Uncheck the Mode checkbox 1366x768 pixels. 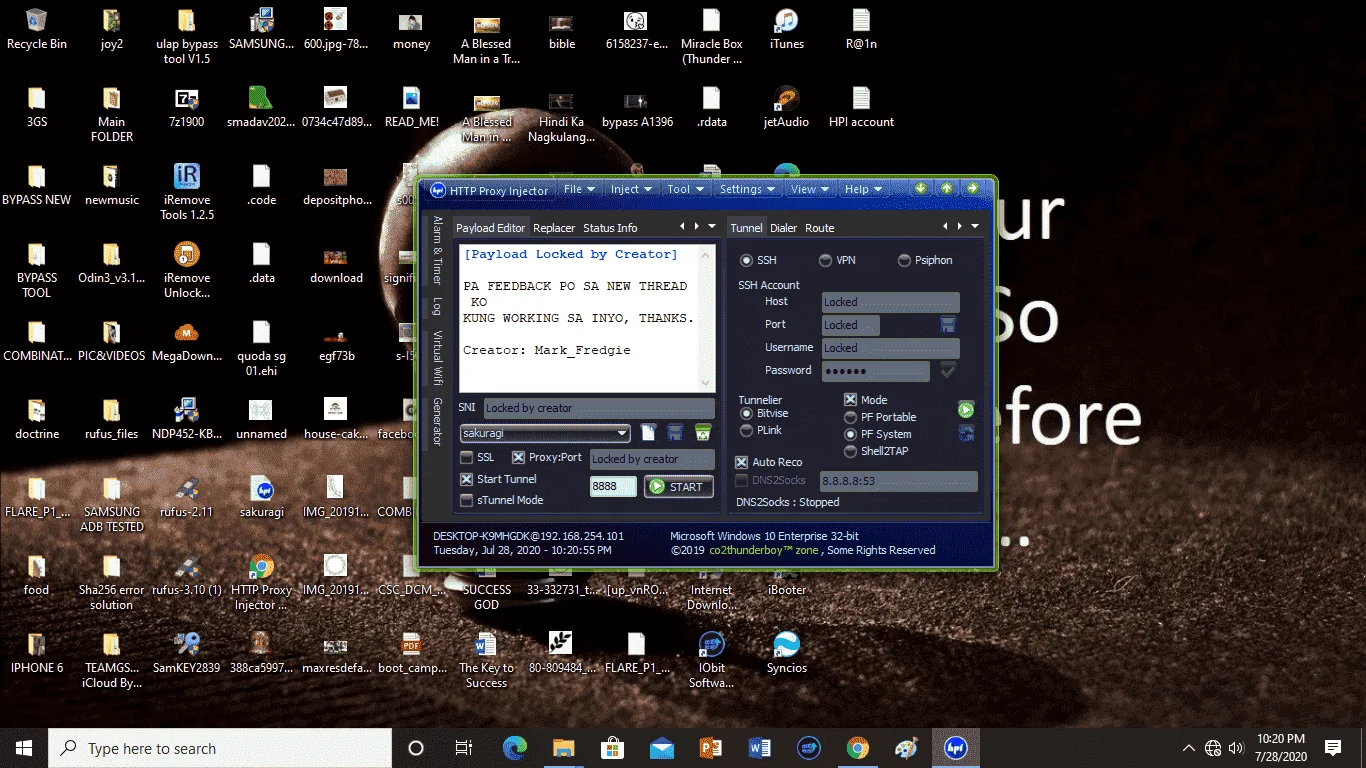(x=850, y=399)
